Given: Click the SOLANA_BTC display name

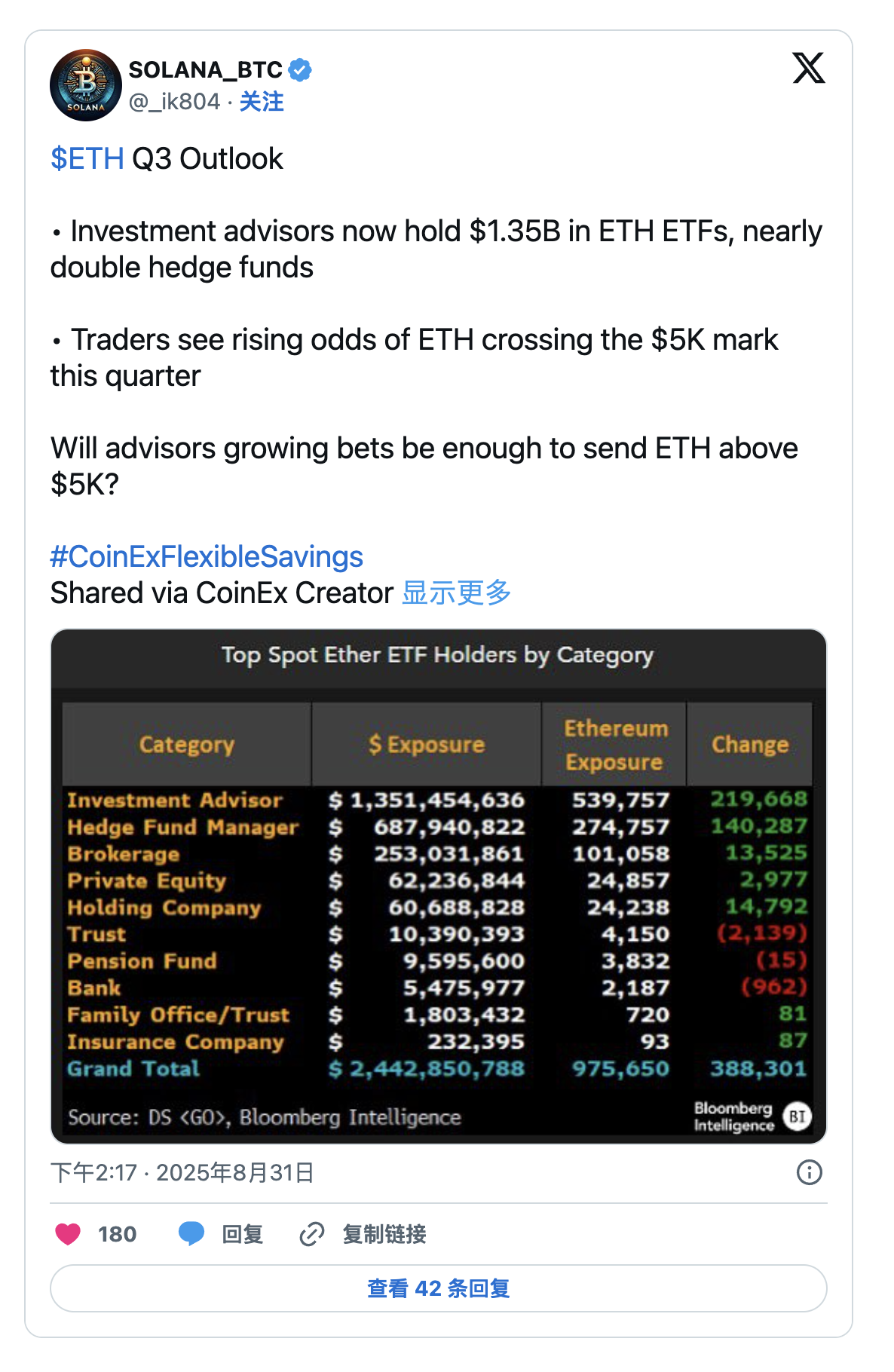Looking at the screenshot, I should pos(205,70).
